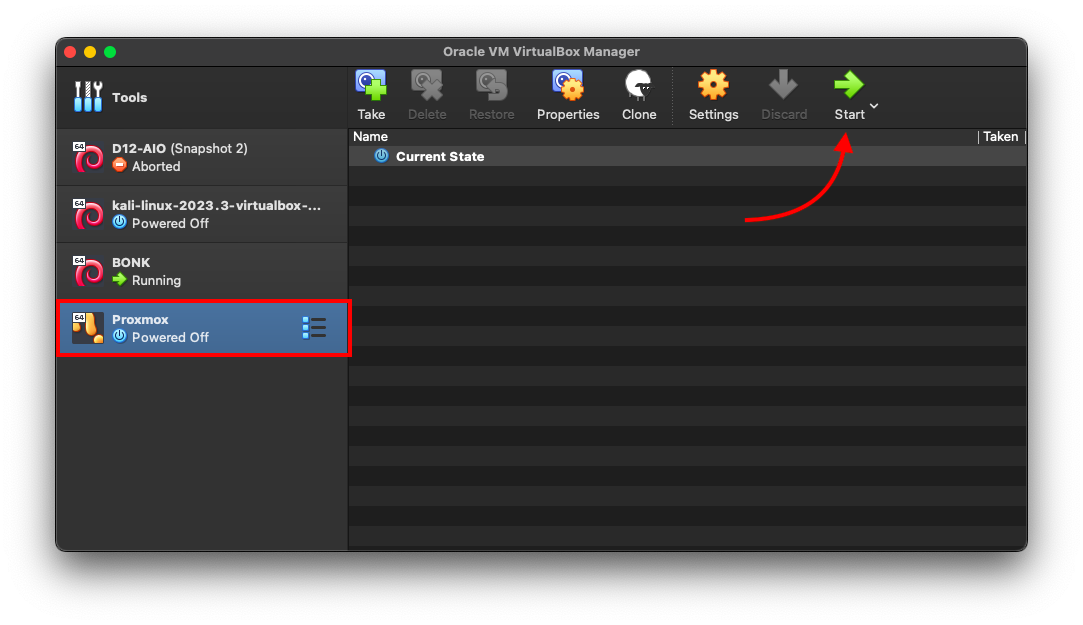
Task: Click the D12-AIO Debian swirl icon
Action: pyautogui.click(x=88, y=157)
